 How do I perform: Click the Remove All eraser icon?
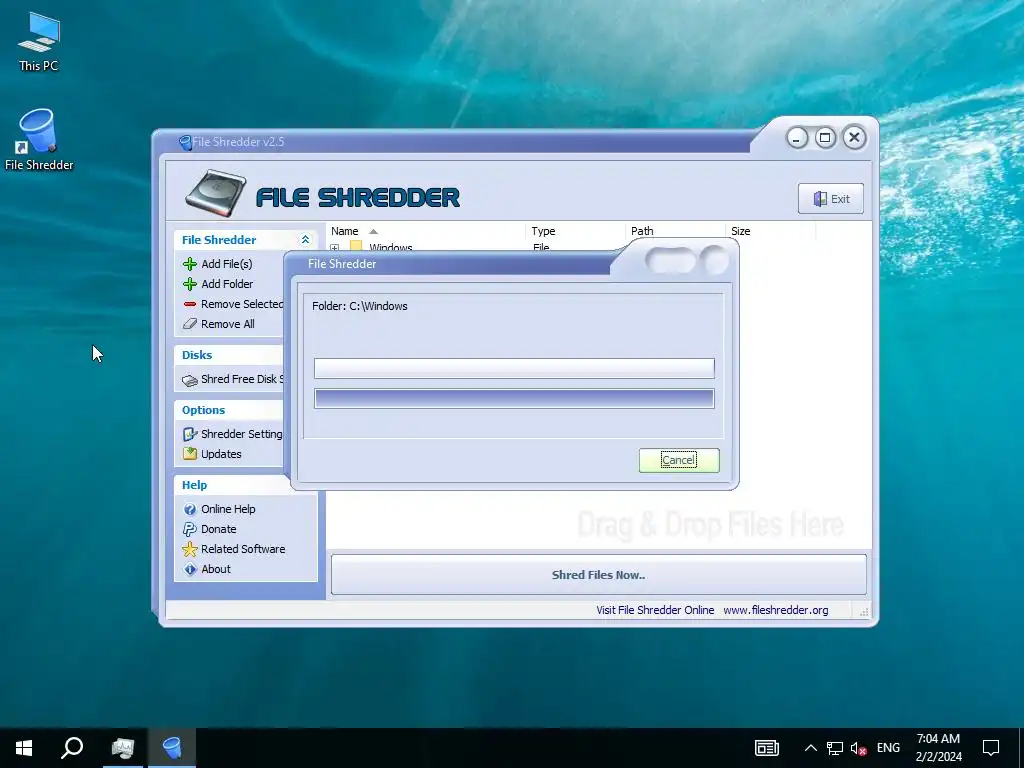pyautogui.click(x=190, y=324)
